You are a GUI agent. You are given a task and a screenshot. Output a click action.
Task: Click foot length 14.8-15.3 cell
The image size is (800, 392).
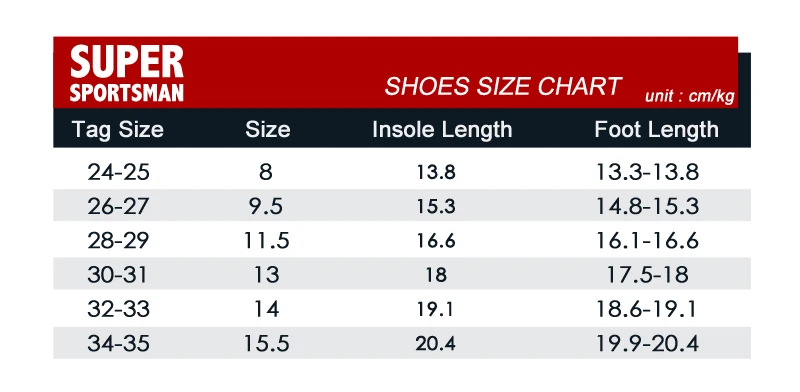pos(647,206)
